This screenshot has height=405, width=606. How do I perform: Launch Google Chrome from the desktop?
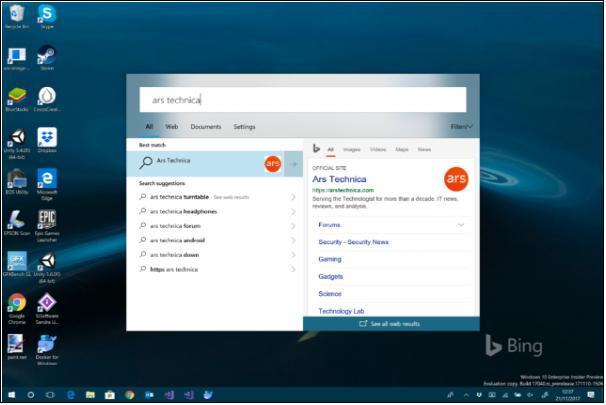tap(17, 309)
